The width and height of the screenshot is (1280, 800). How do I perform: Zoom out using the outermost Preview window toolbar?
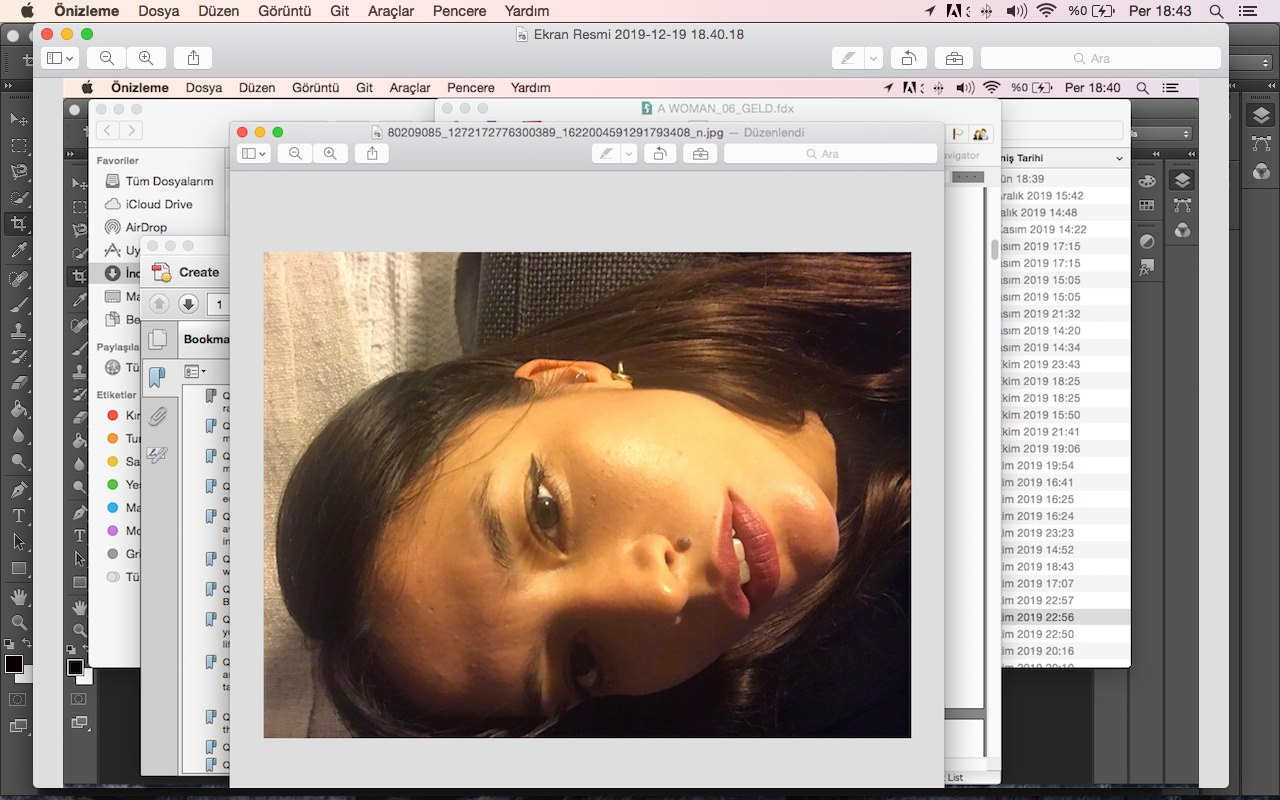(x=106, y=58)
